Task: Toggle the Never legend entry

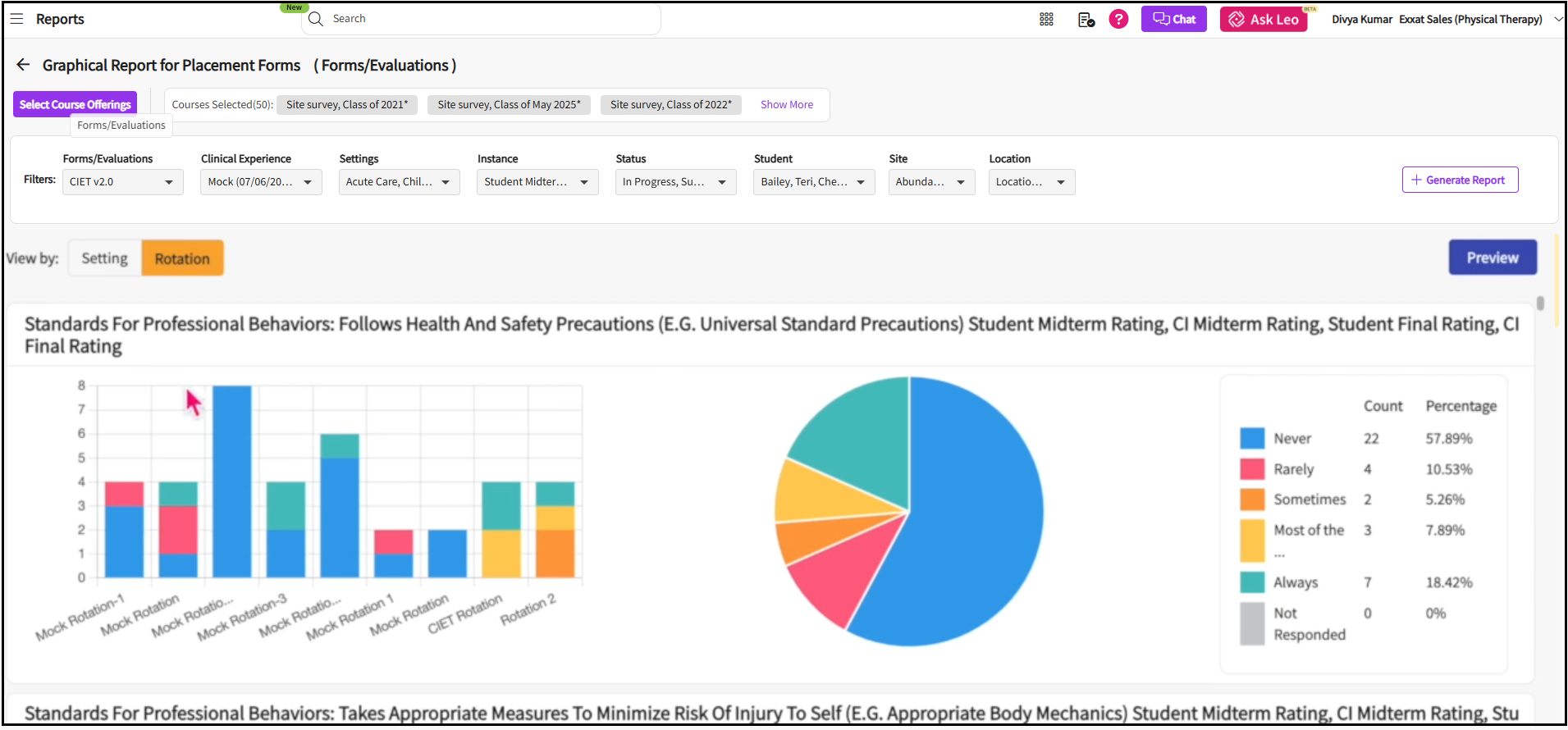Action: (x=1291, y=439)
